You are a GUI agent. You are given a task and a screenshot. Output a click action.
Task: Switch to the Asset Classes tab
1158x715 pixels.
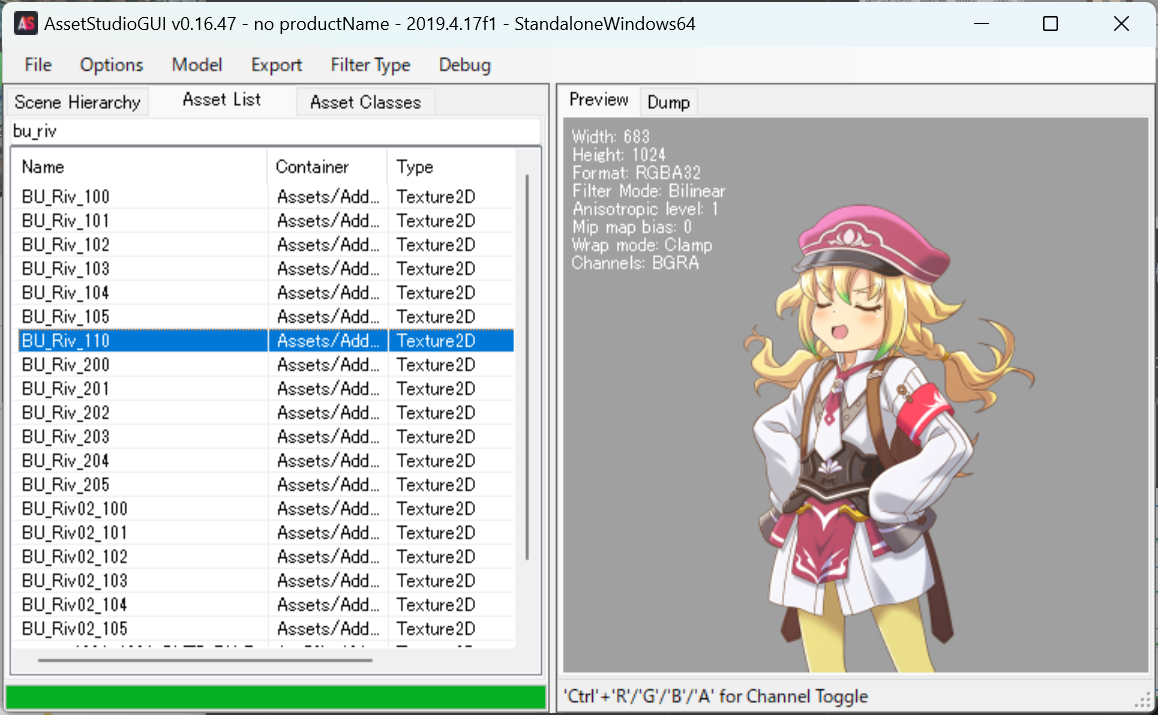tap(366, 102)
